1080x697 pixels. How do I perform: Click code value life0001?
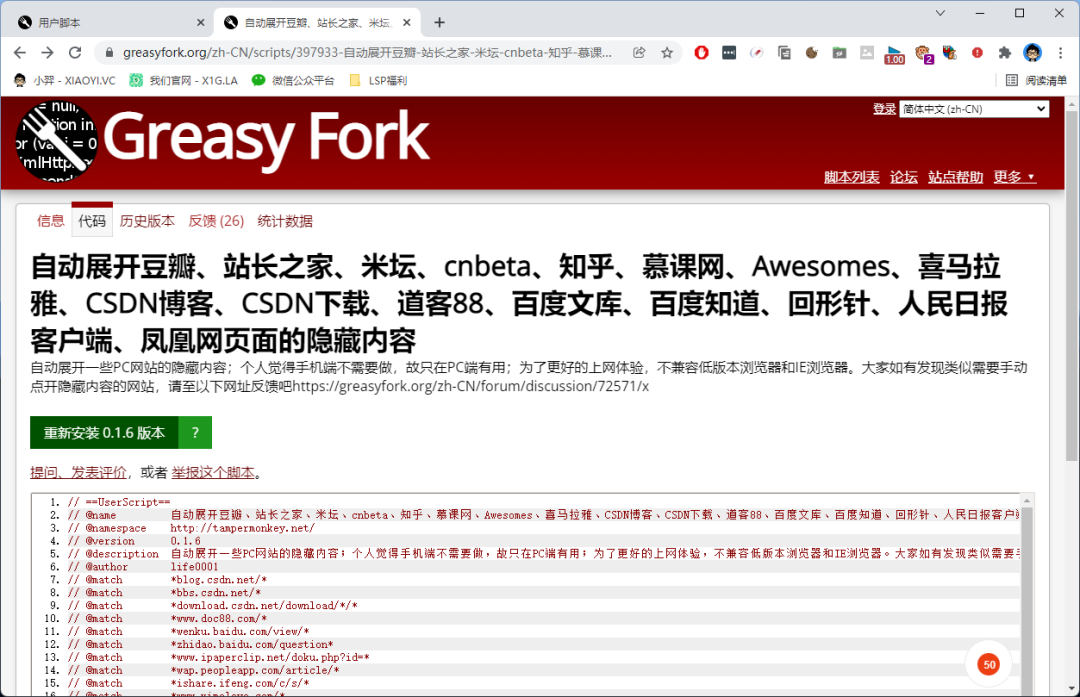point(194,567)
